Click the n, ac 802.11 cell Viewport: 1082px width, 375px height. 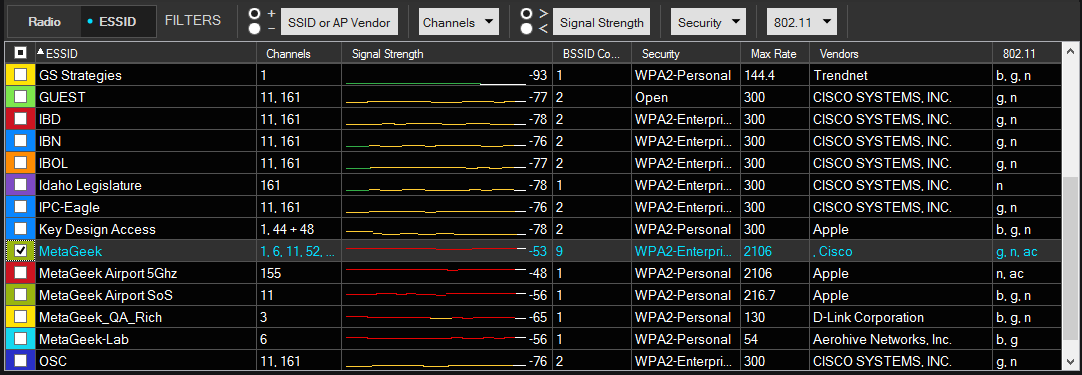[1028, 273]
